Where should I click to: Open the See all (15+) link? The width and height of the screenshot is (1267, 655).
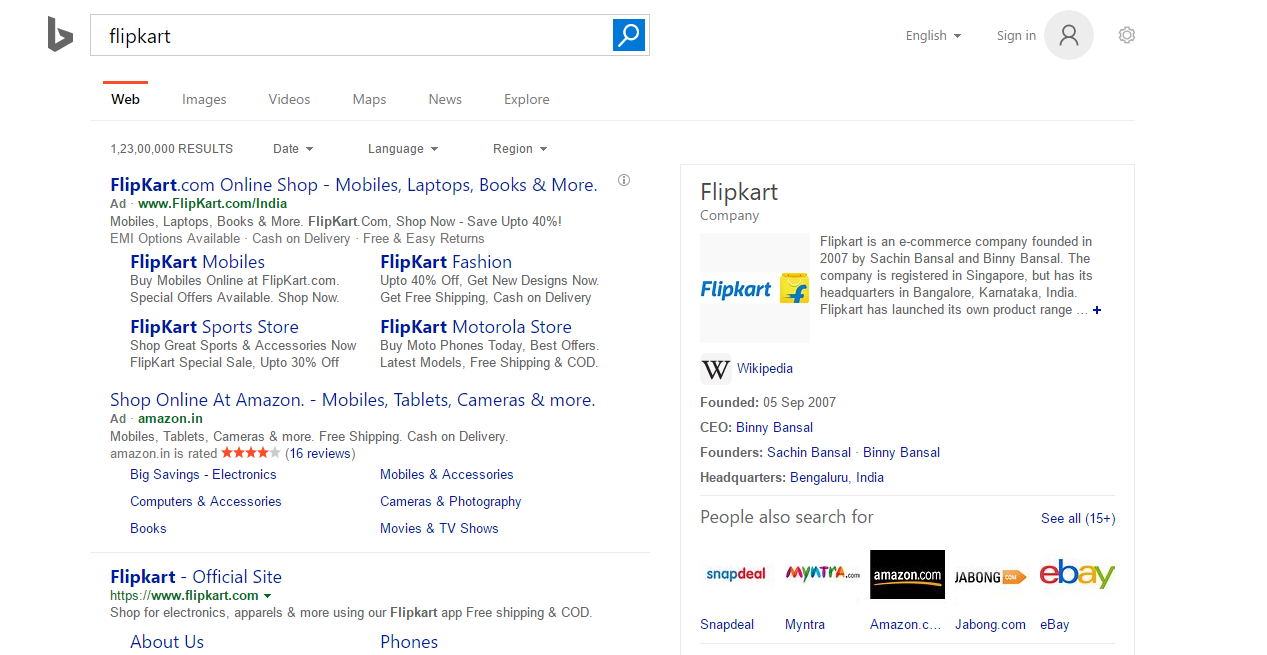point(1077,518)
